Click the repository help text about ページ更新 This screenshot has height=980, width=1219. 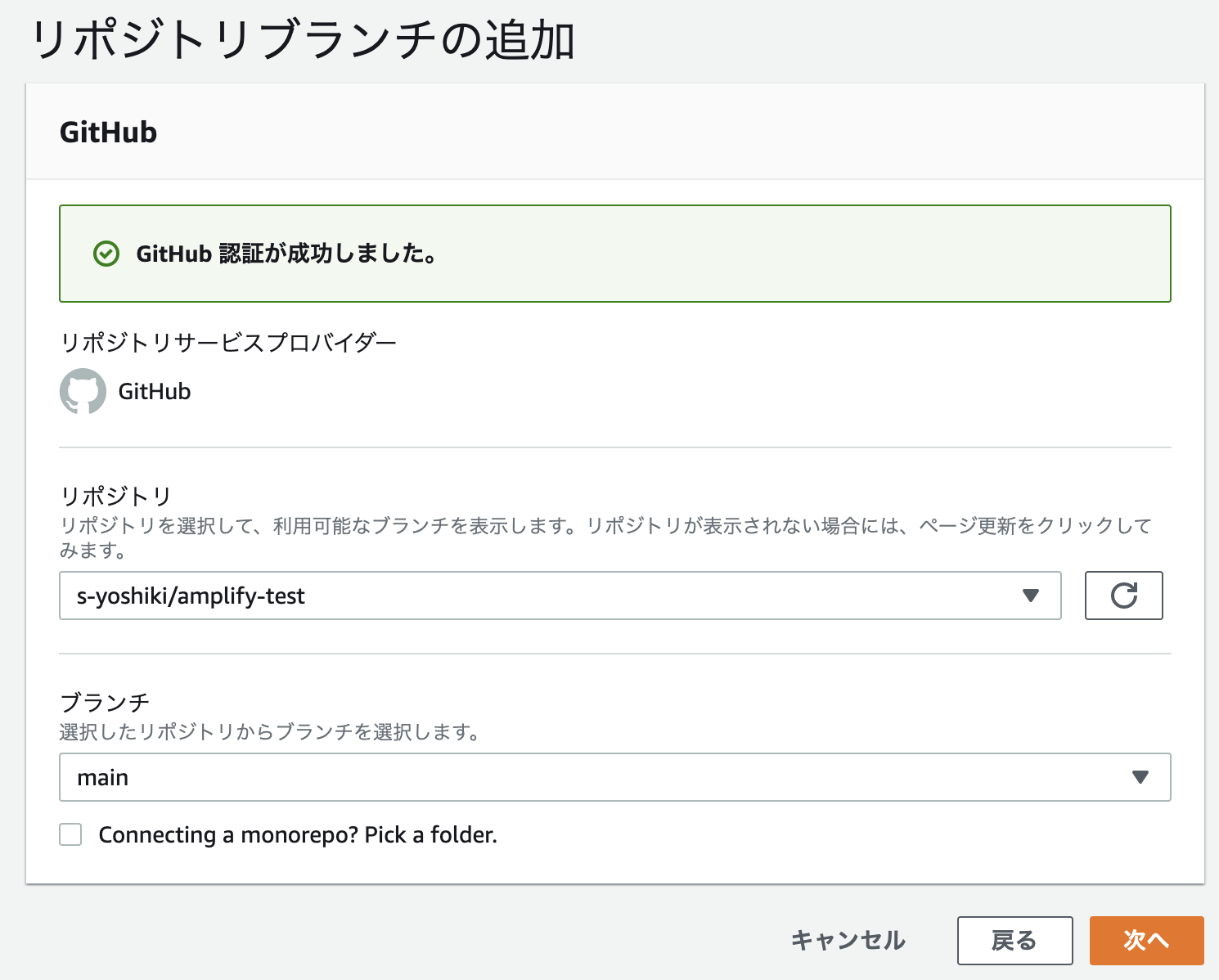(x=605, y=537)
